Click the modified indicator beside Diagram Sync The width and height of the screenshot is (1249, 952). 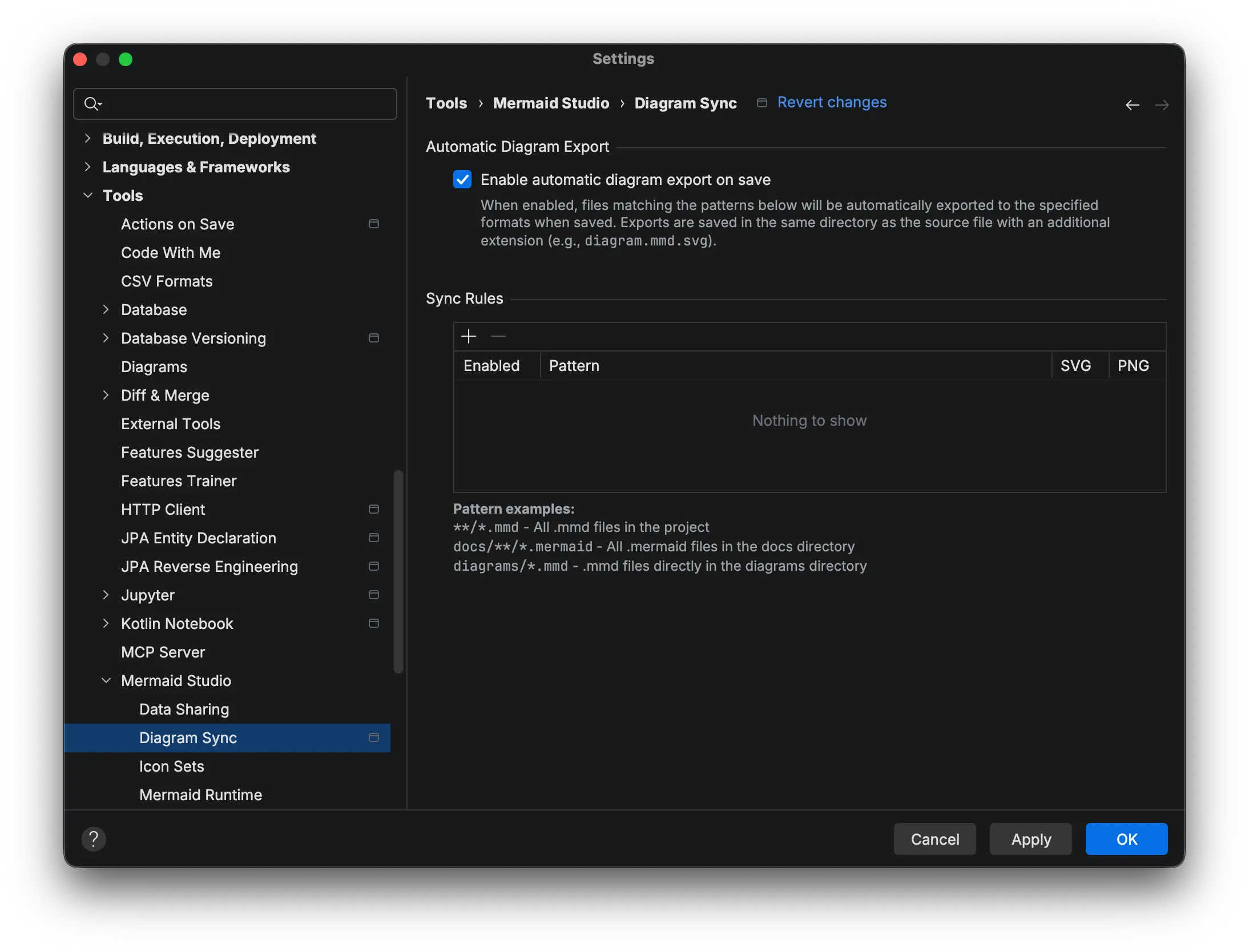pos(374,737)
